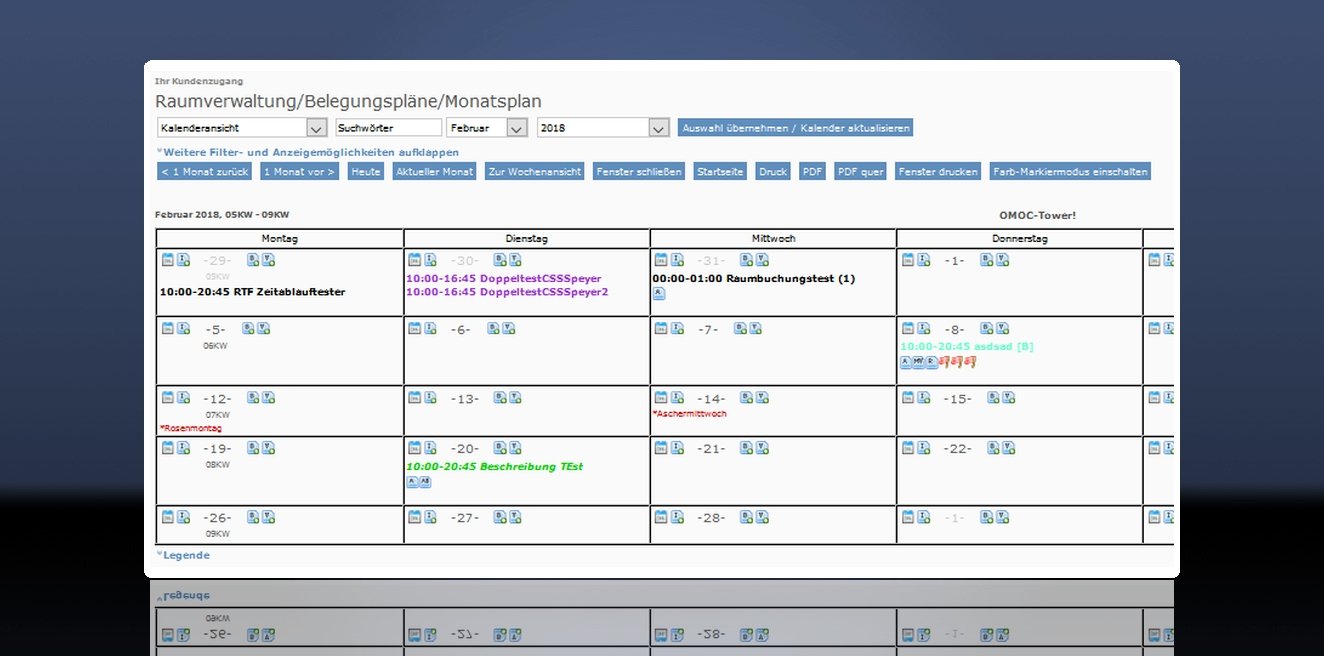Image resolution: width=1324 pixels, height=656 pixels.
Task: Expand the Legende section
Action: pos(183,555)
